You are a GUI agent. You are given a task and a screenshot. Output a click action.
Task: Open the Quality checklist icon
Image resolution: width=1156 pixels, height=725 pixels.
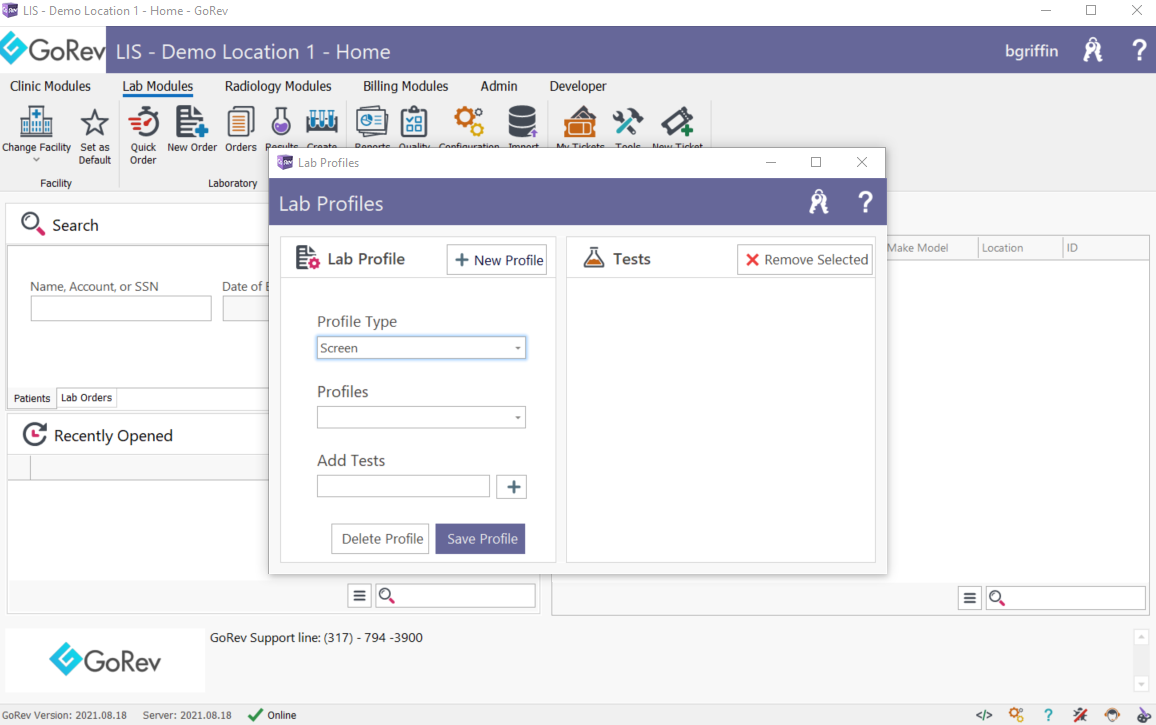click(x=414, y=122)
